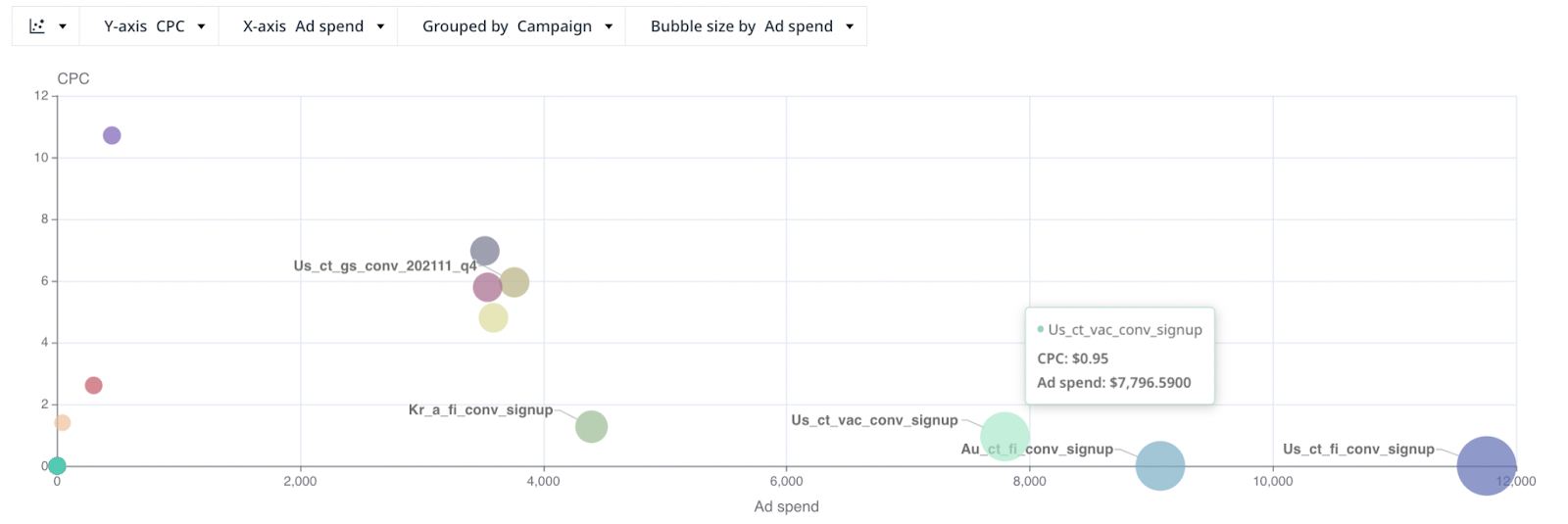Expand the Grouped by Campaign dropdown
The height and width of the screenshot is (524, 1568).
click(x=516, y=26)
